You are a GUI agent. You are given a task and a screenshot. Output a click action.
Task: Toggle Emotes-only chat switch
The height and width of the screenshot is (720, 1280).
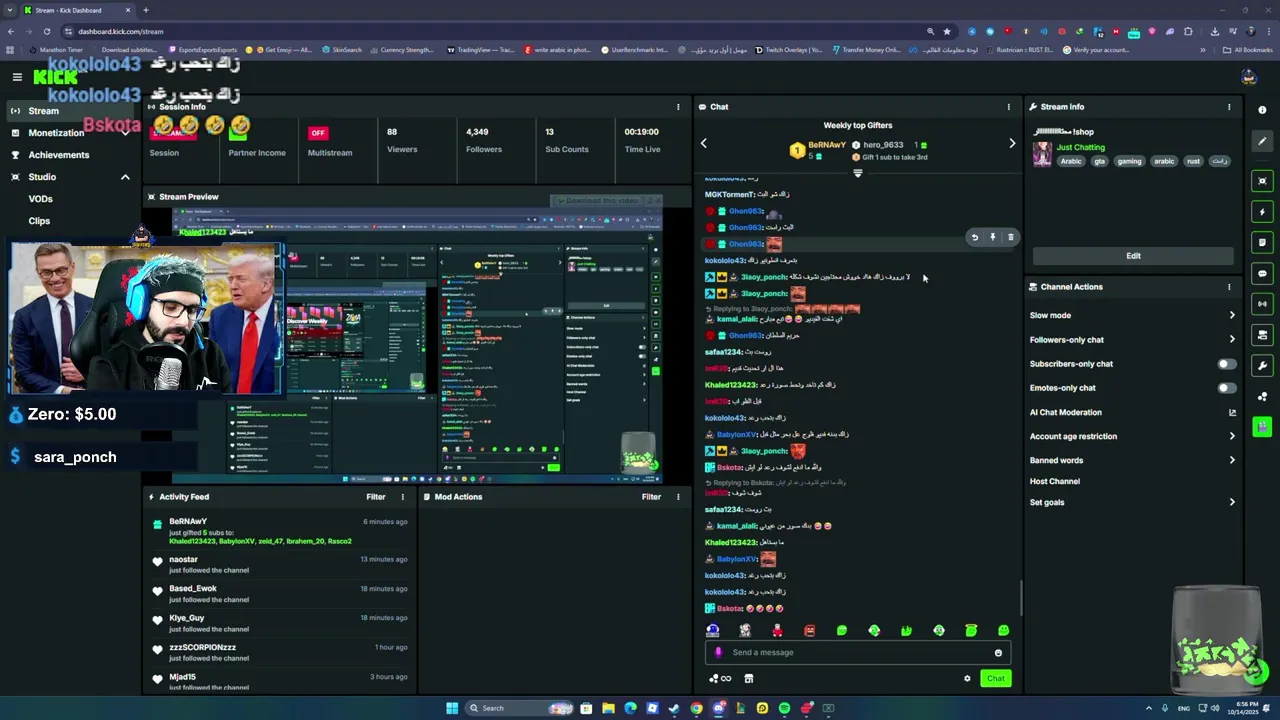[1226, 388]
